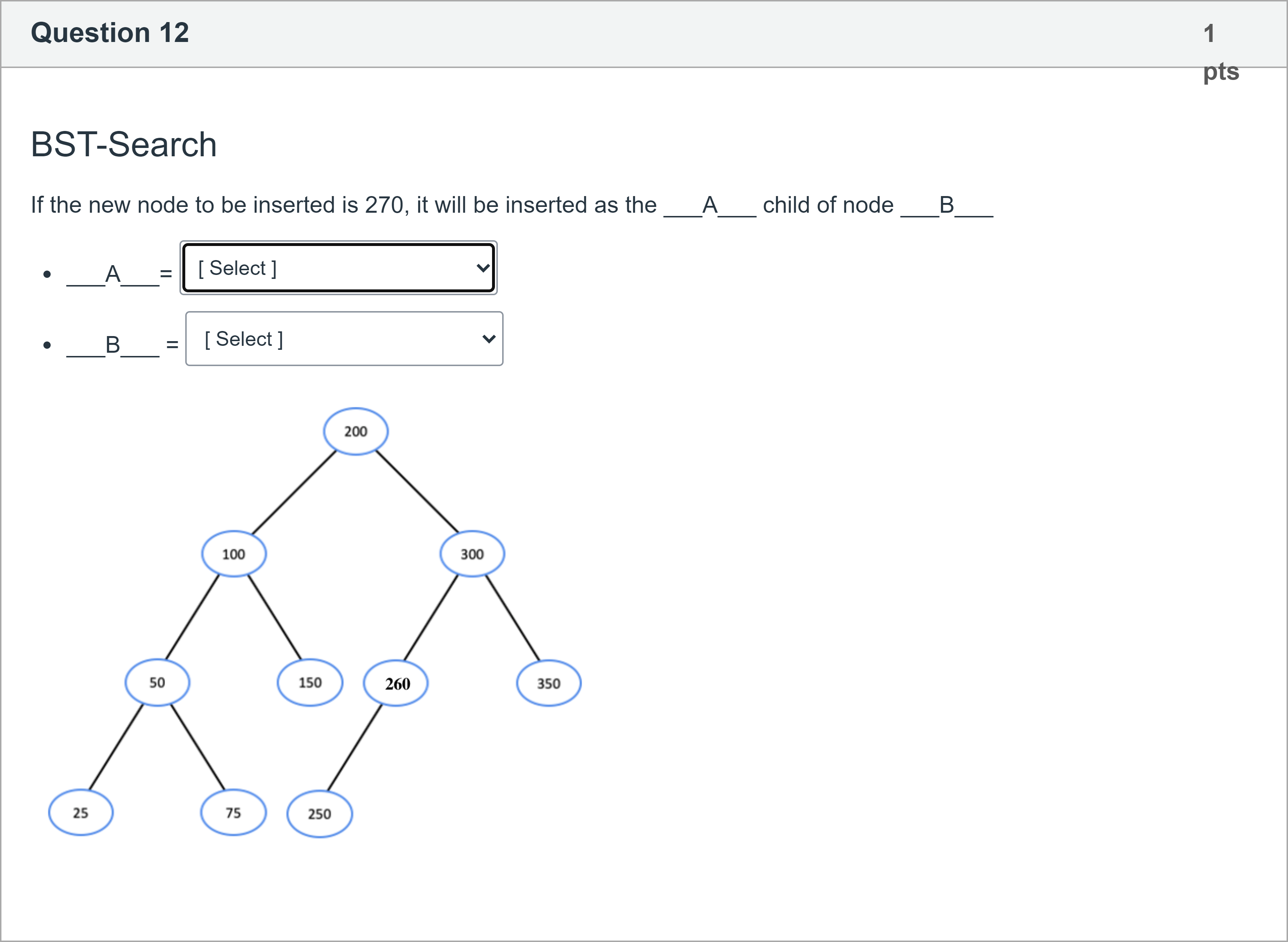This screenshot has height=942, width=1288.
Task: Click tree node 300
Action: pyautogui.click(x=472, y=554)
